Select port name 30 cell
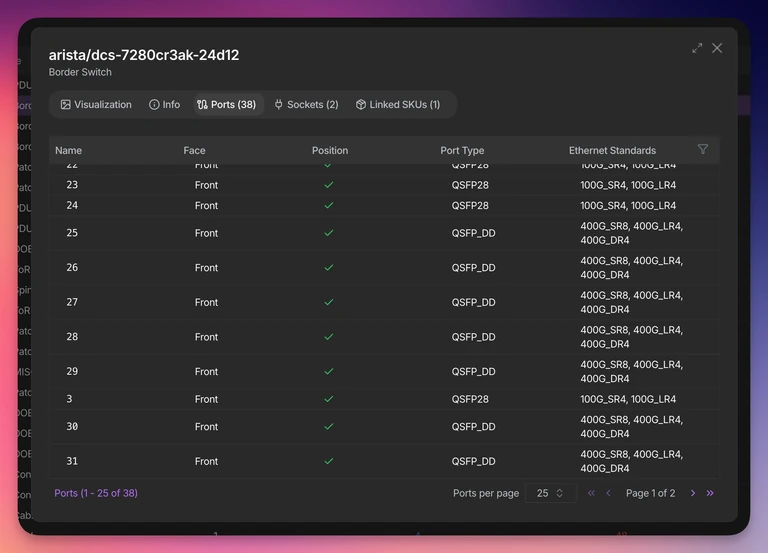Viewport: 768px width, 553px height. click(x=72, y=427)
